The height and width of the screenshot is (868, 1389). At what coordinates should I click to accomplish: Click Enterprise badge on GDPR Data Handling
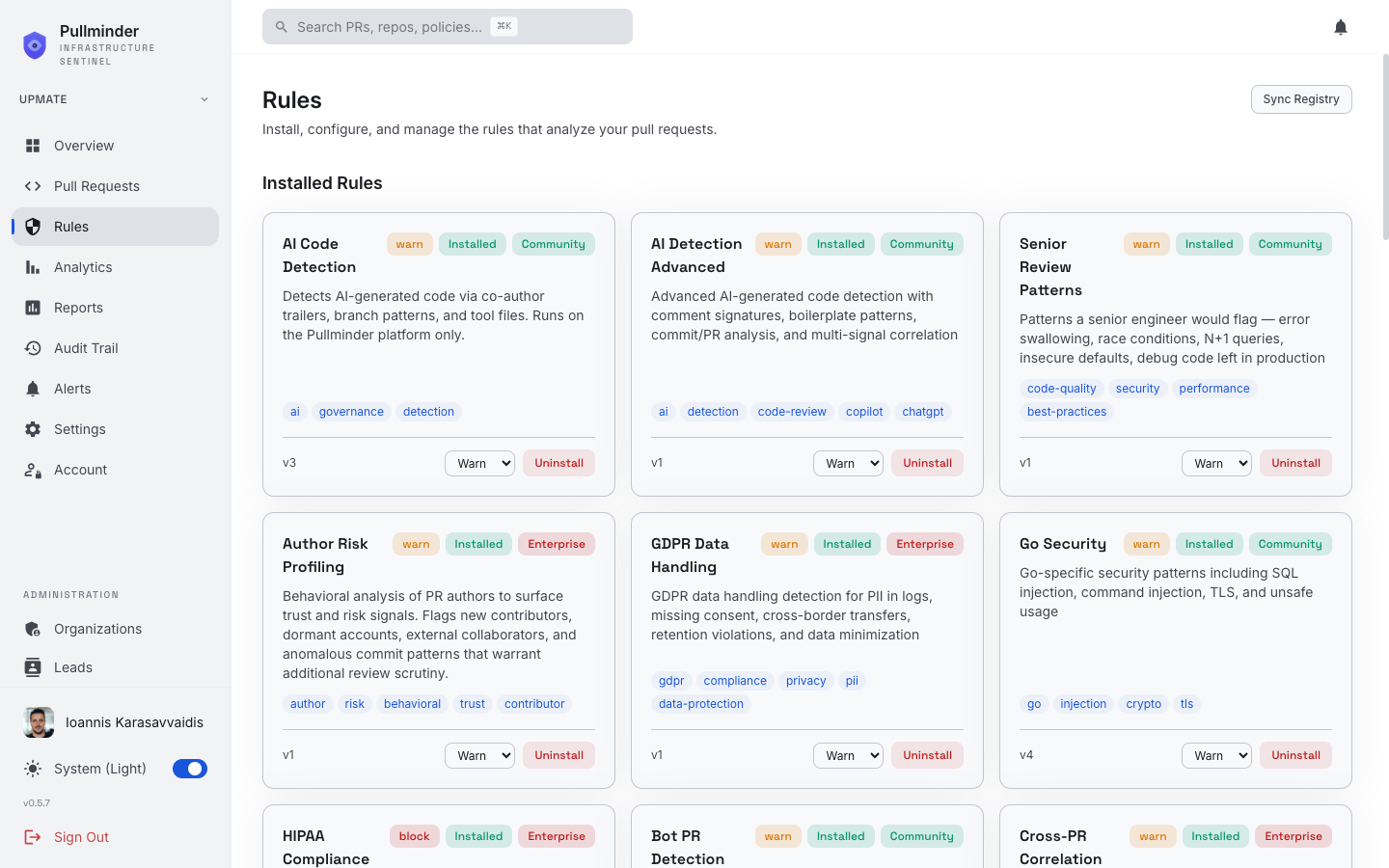pos(925,544)
